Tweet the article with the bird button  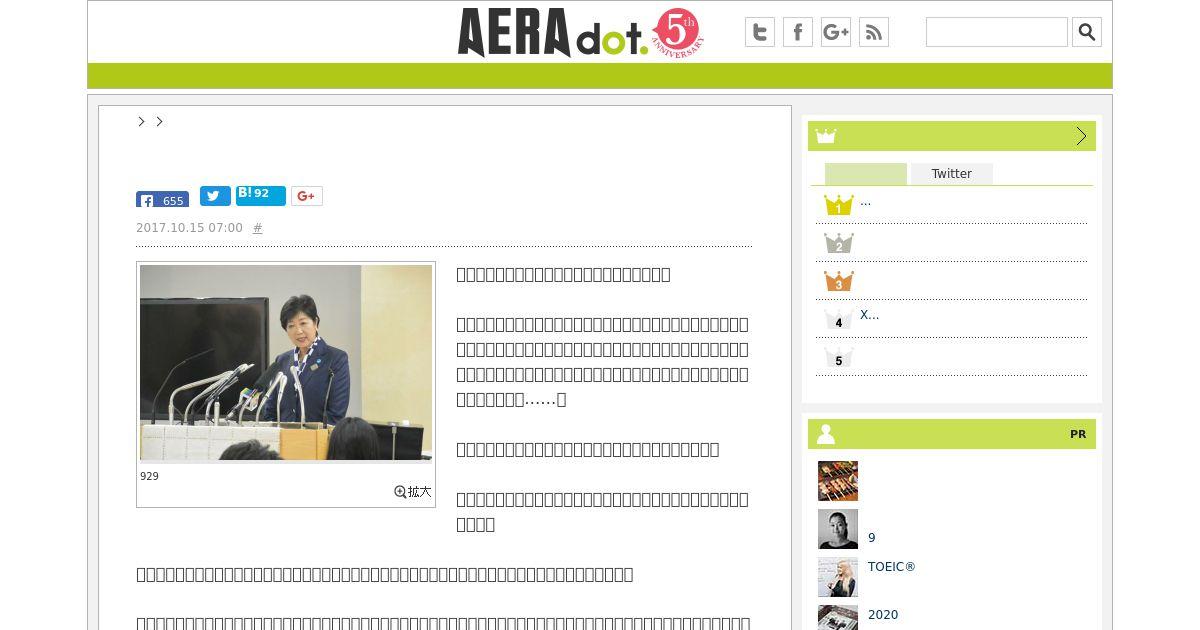215,196
